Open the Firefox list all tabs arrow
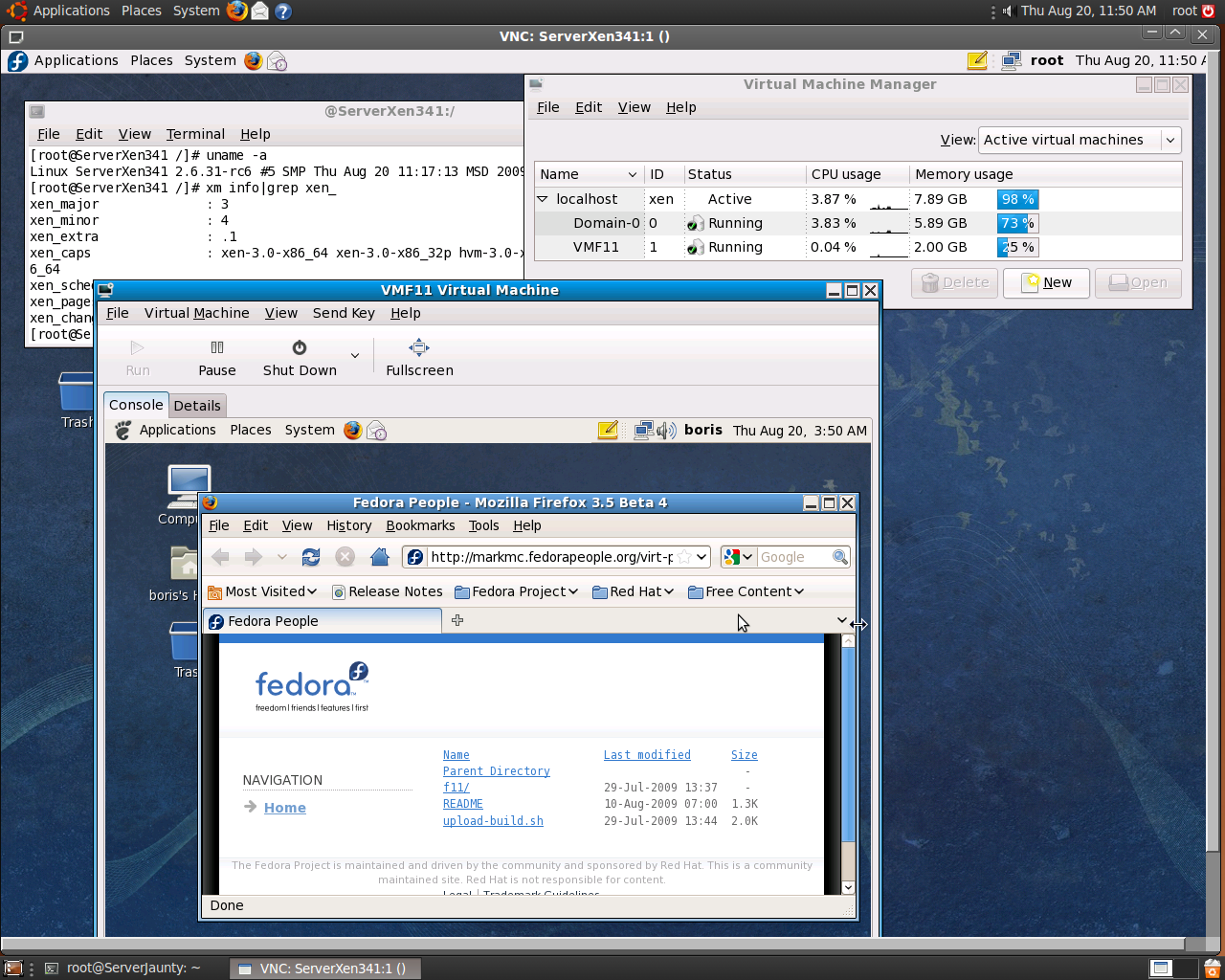 point(841,620)
